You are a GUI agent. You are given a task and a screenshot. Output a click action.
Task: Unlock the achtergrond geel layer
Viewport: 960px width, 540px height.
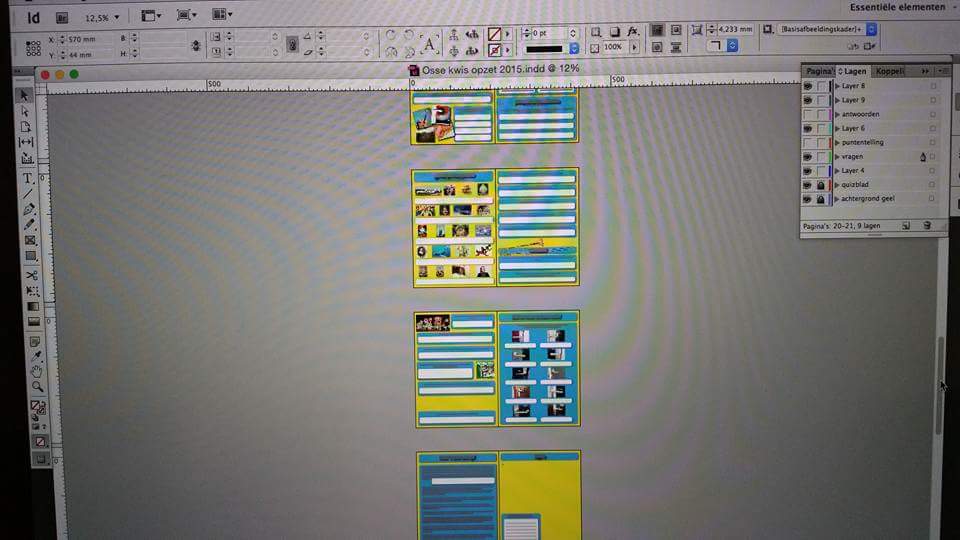pos(820,199)
